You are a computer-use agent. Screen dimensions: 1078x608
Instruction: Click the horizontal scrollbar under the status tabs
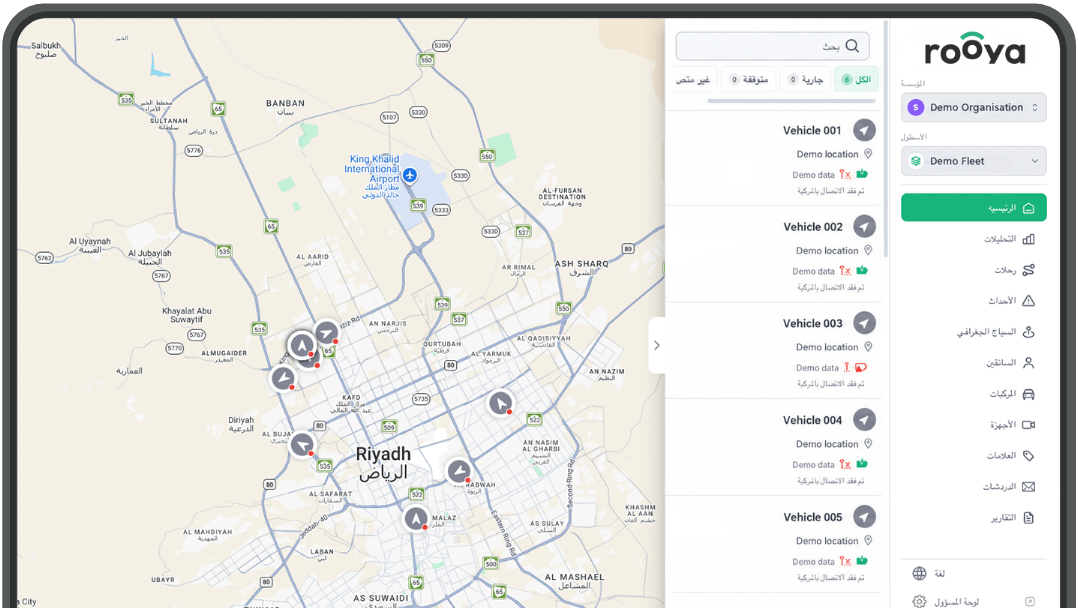click(791, 101)
